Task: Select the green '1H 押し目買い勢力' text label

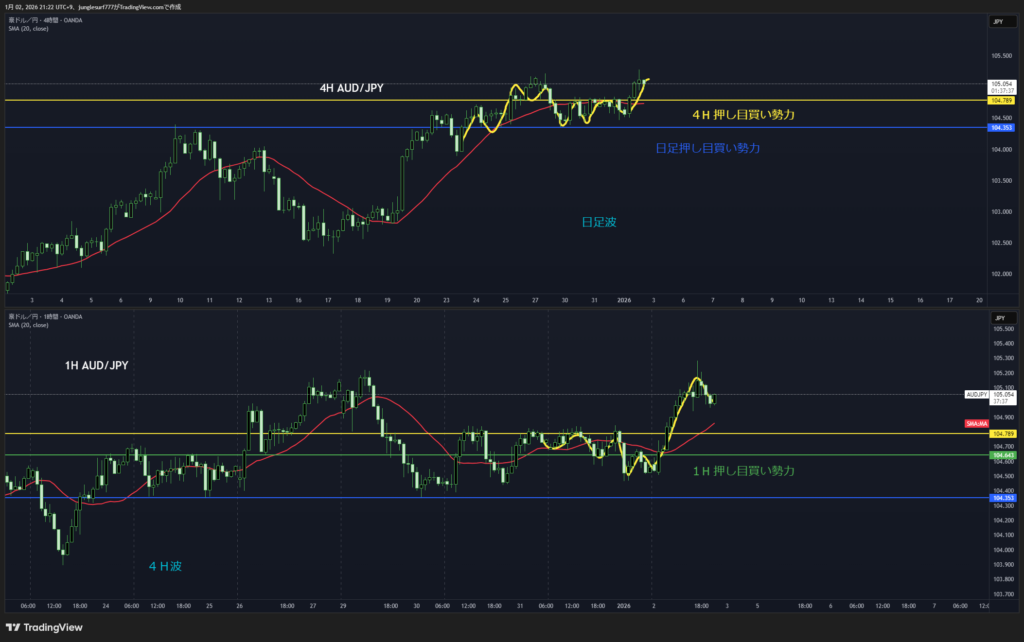Action: [743, 470]
